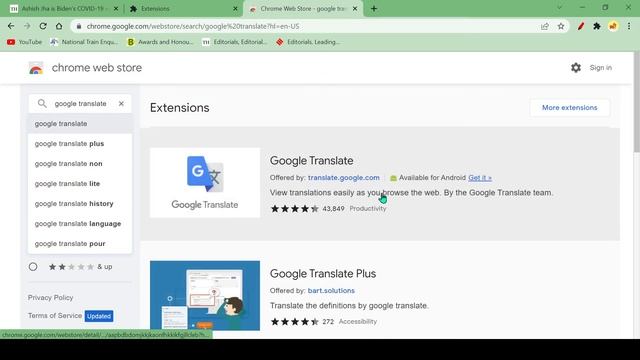Click the Productivity category label
This screenshot has width=640, height=360.
(368, 209)
